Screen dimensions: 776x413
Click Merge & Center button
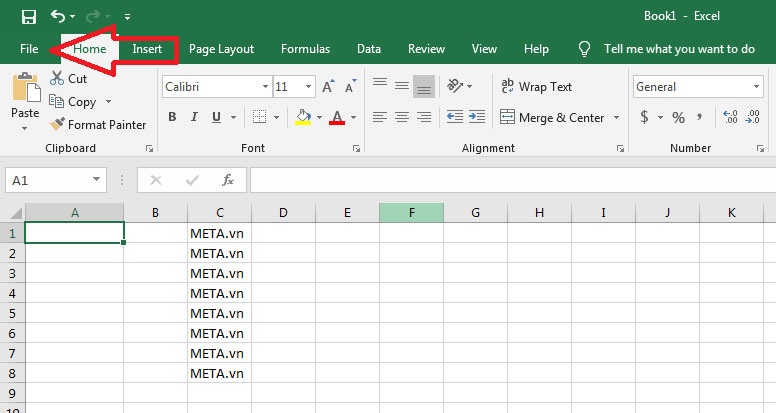coord(552,117)
